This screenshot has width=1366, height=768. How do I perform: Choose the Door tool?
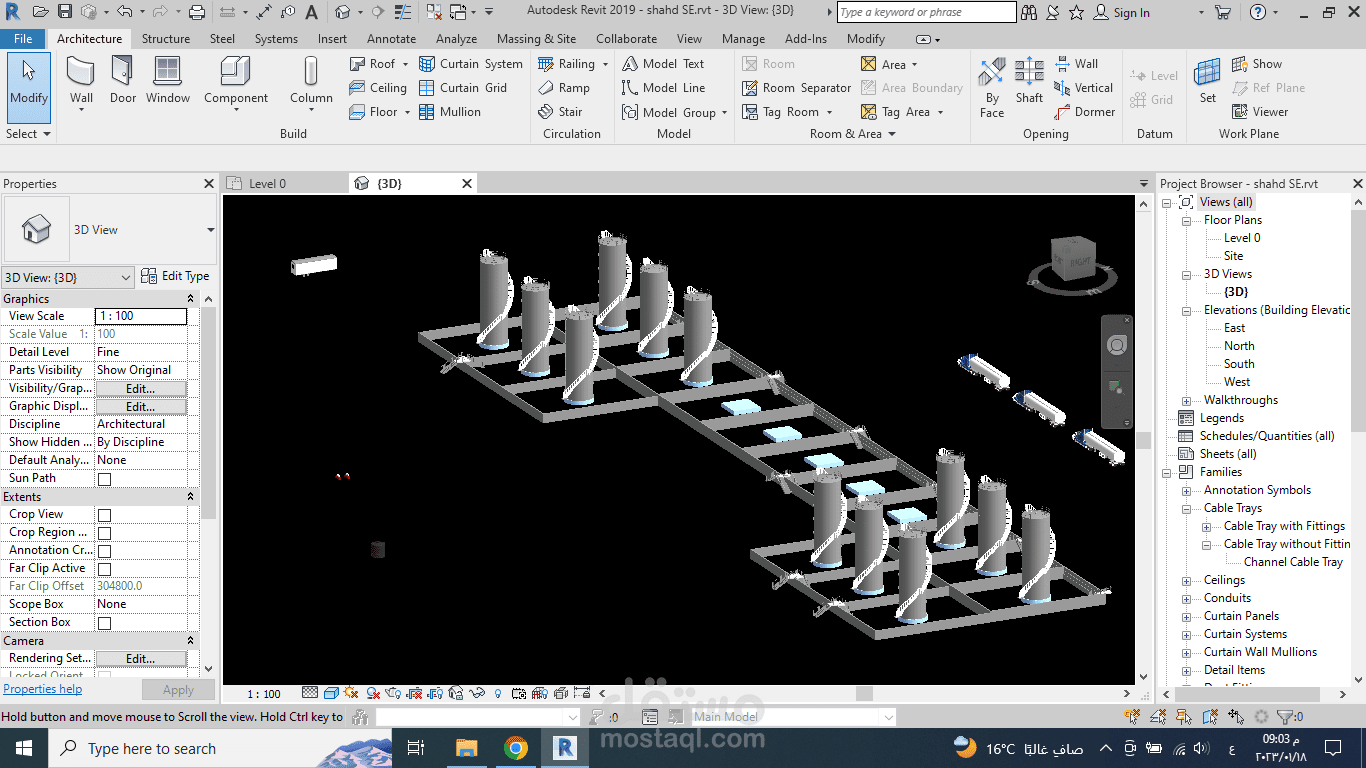point(123,80)
